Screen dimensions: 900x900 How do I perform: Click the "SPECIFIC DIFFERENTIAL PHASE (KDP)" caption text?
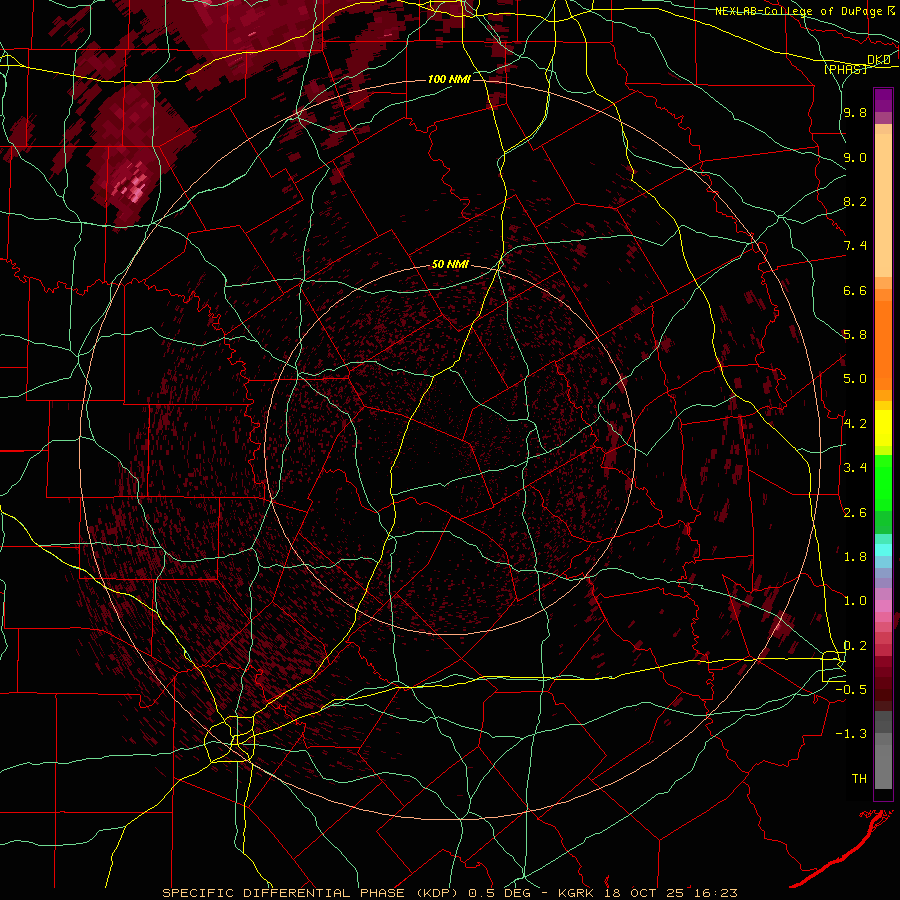310,893
